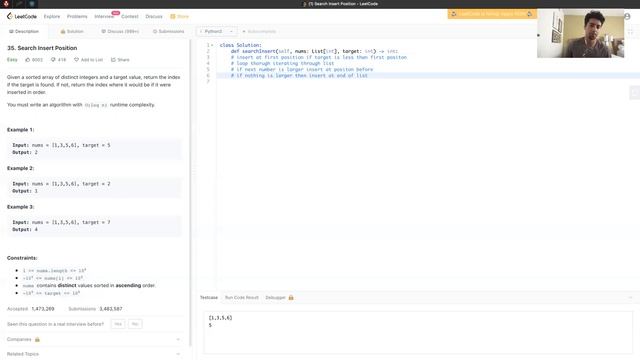Select the Testcase tab
640x360 pixels.
pyautogui.click(x=209, y=298)
